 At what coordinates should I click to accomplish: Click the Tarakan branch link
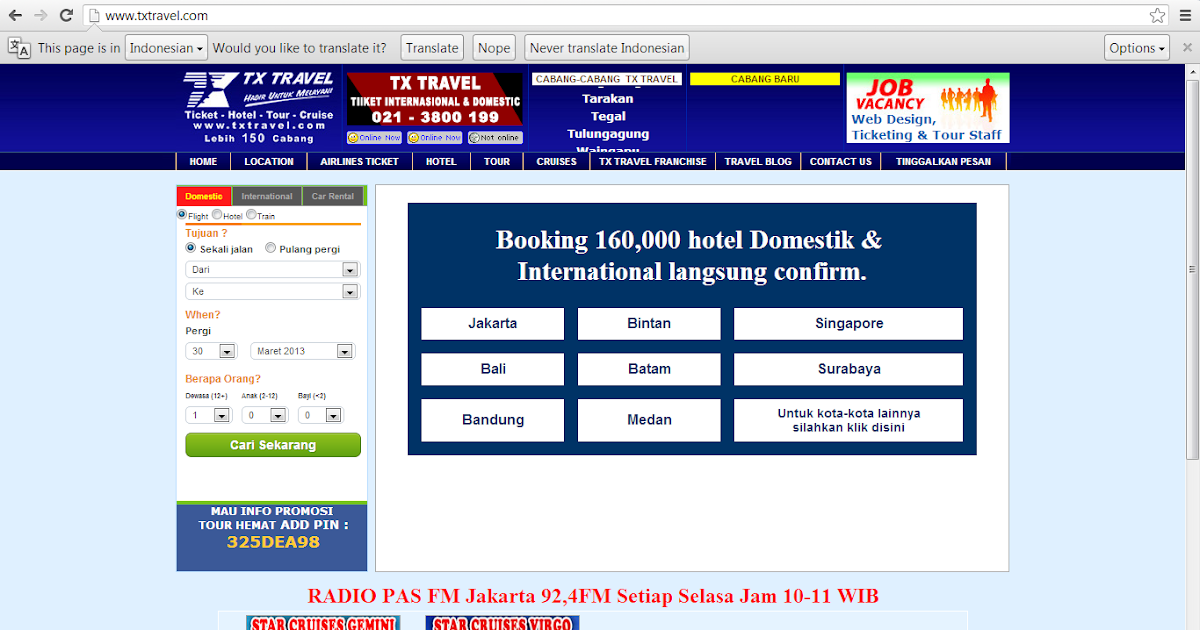click(x=608, y=99)
